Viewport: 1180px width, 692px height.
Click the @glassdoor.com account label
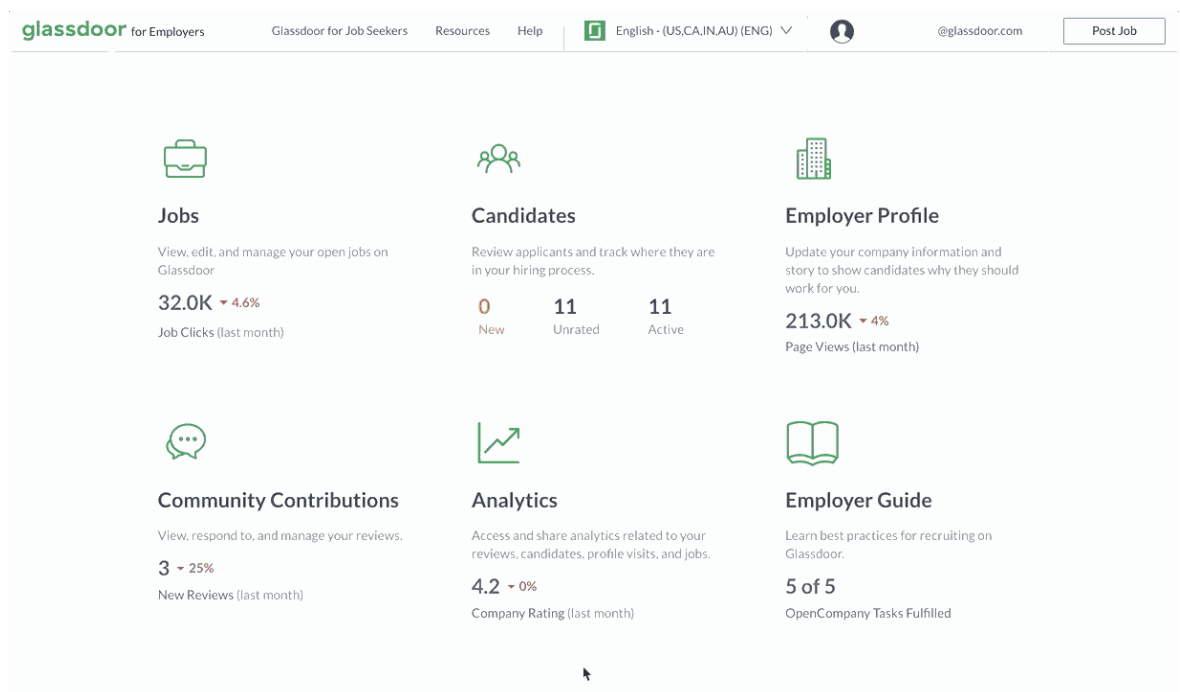[980, 31]
